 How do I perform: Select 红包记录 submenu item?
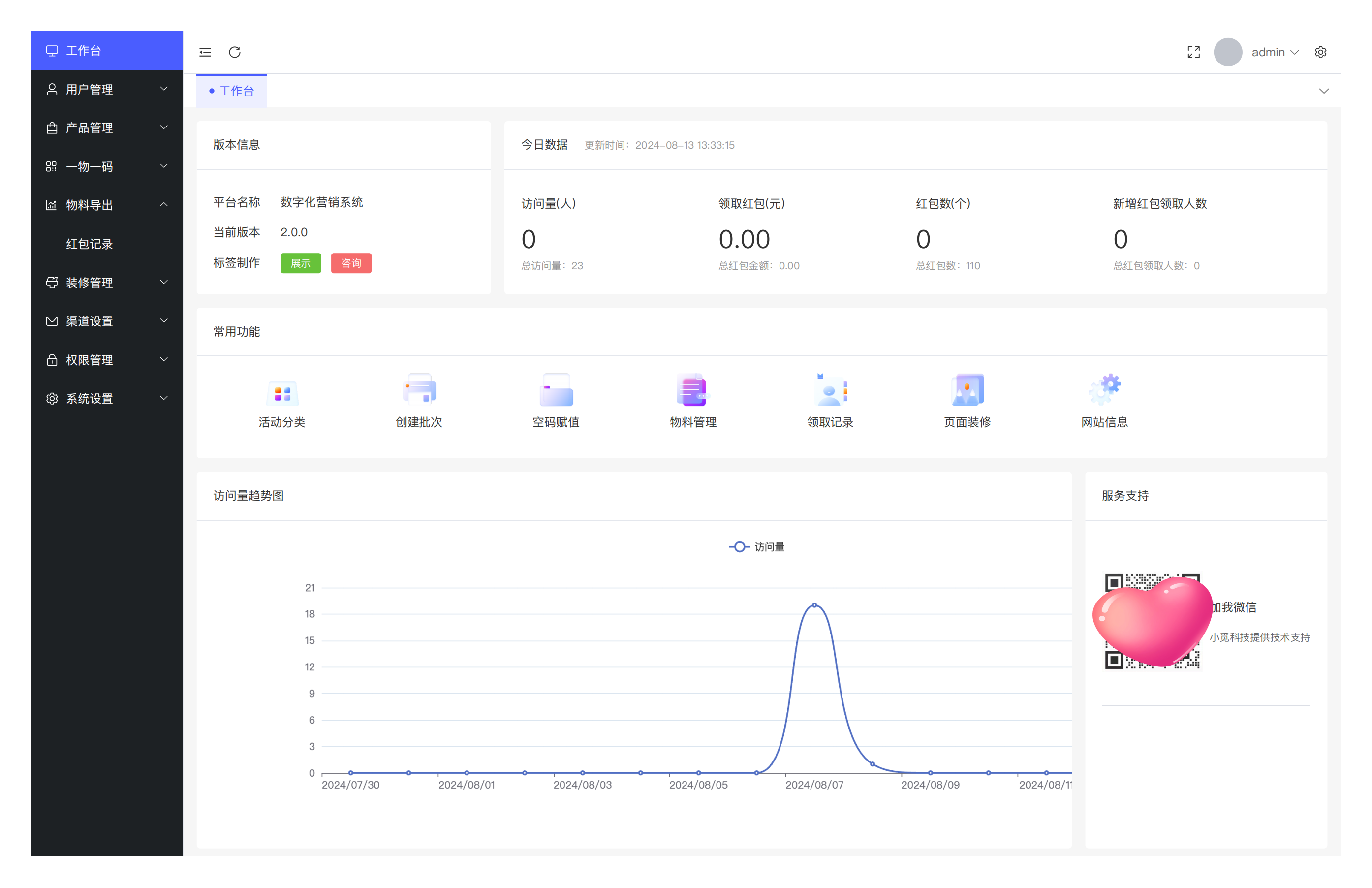click(90, 244)
